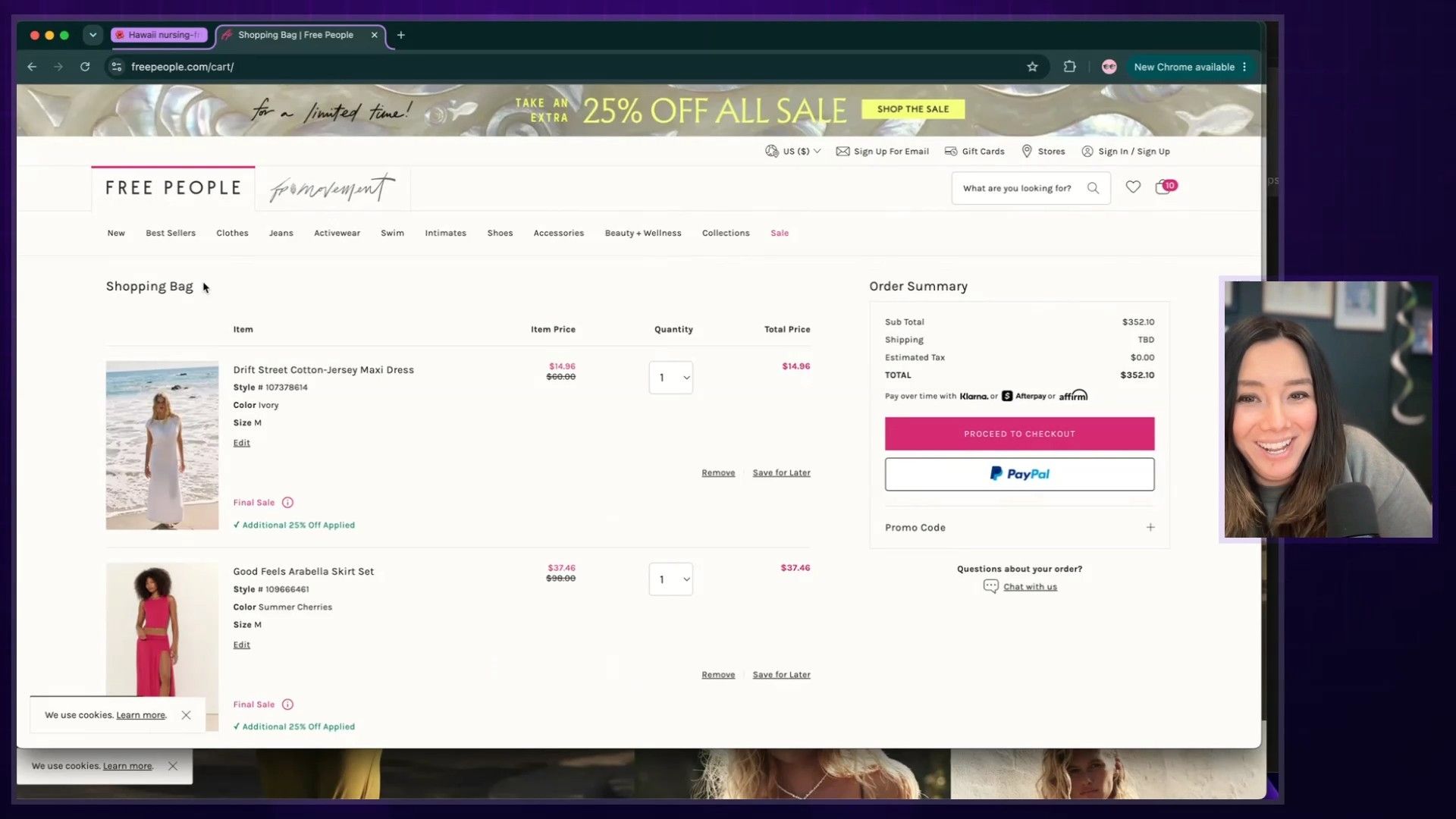Image resolution: width=1456 pixels, height=819 pixels.
Task: Open the Shoes menu
Action: (500, 233)
